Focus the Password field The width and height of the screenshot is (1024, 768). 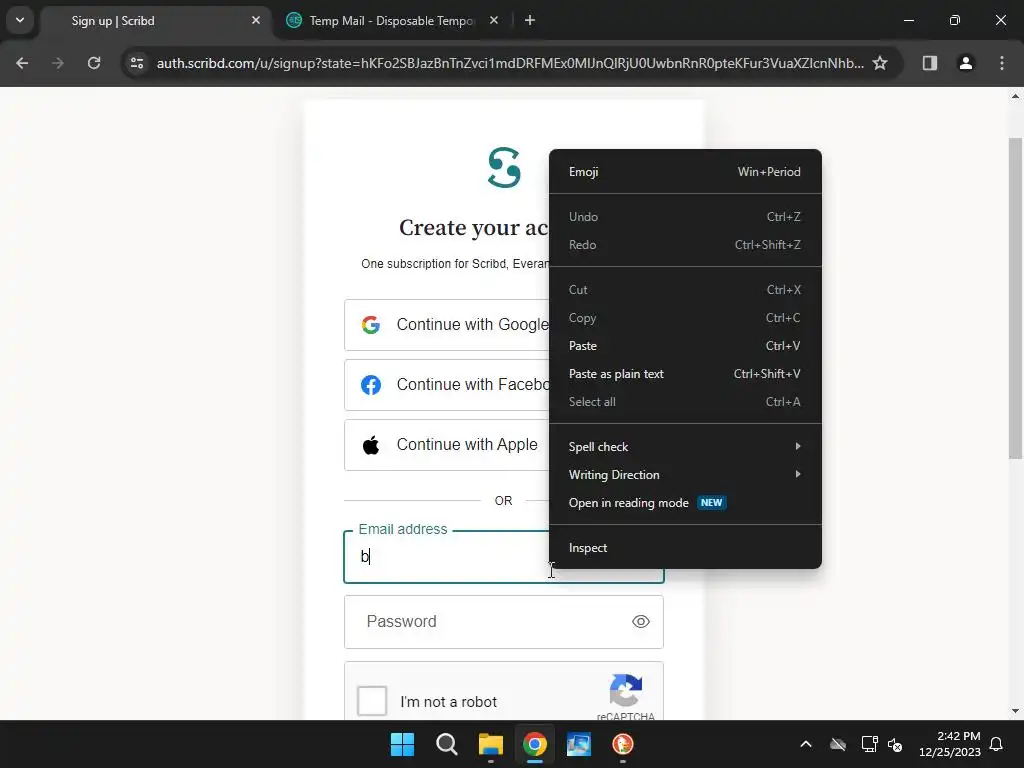click(x=504, y=622)
